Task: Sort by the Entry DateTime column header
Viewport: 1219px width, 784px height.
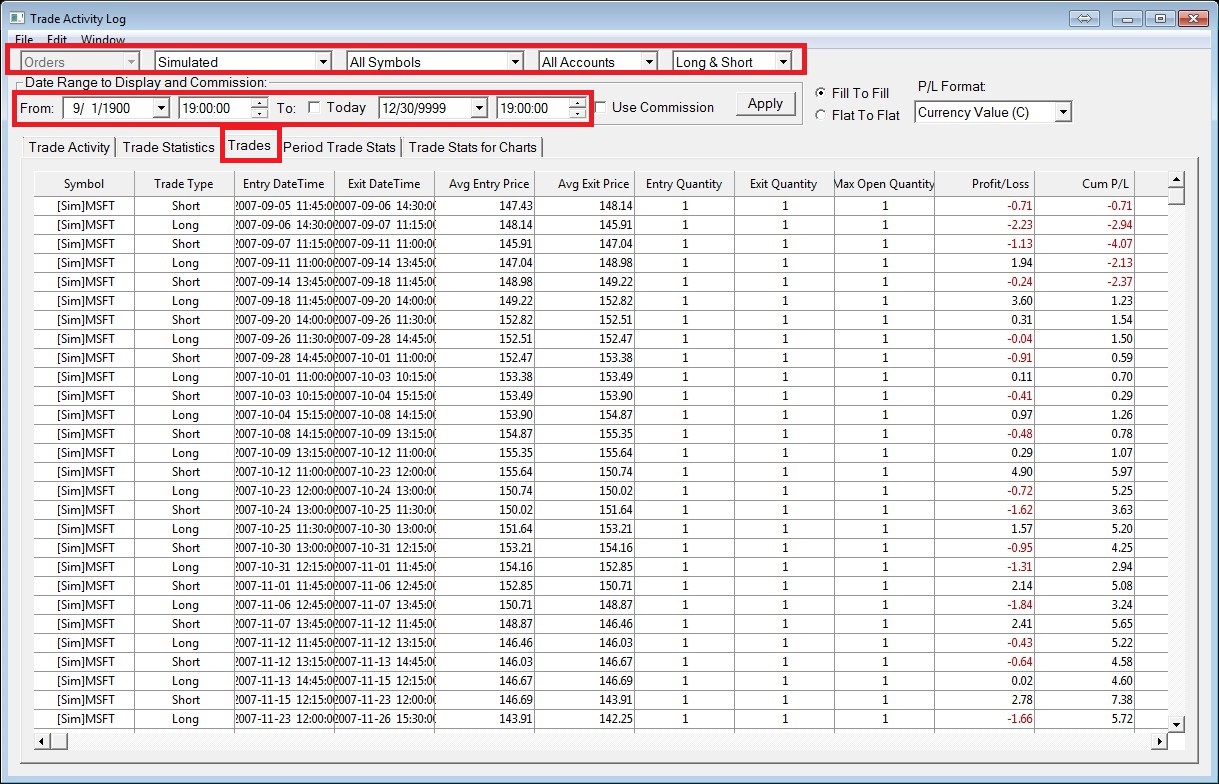Action: coord(284,184)
